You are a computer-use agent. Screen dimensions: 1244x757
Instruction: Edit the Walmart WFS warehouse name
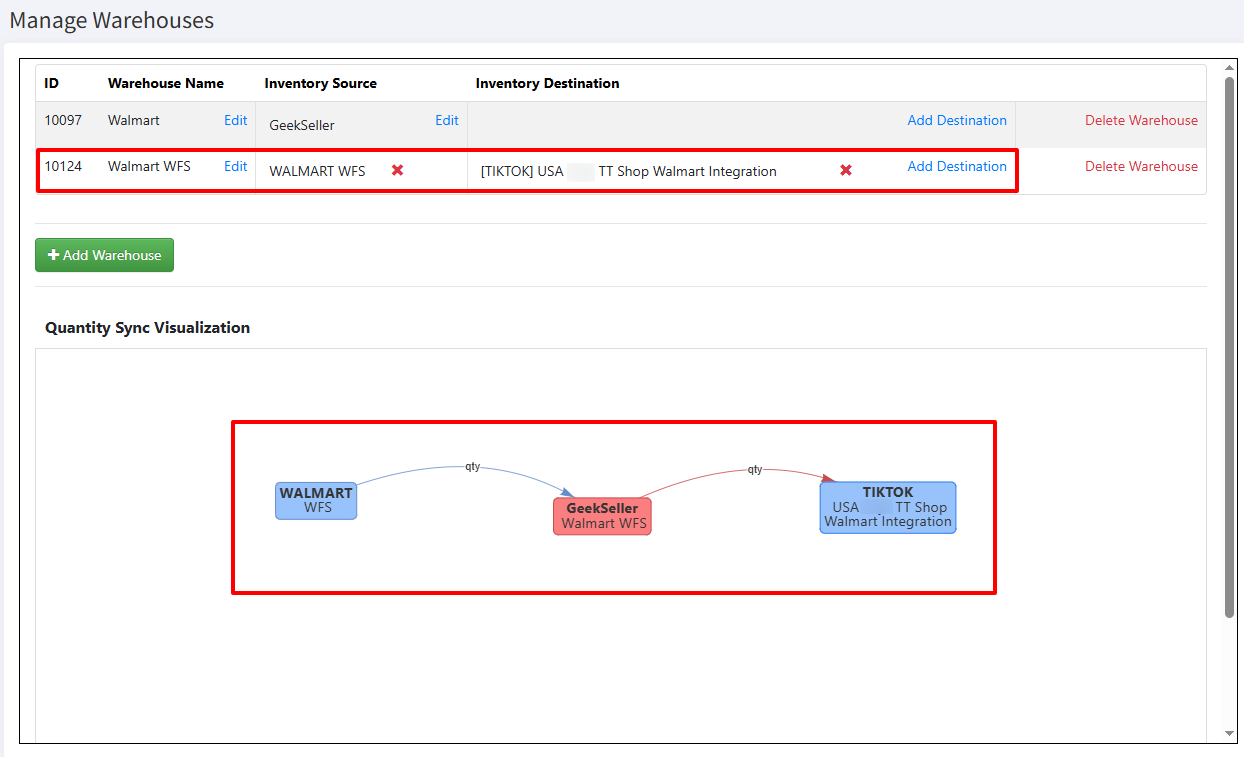(x=235, y=166)
